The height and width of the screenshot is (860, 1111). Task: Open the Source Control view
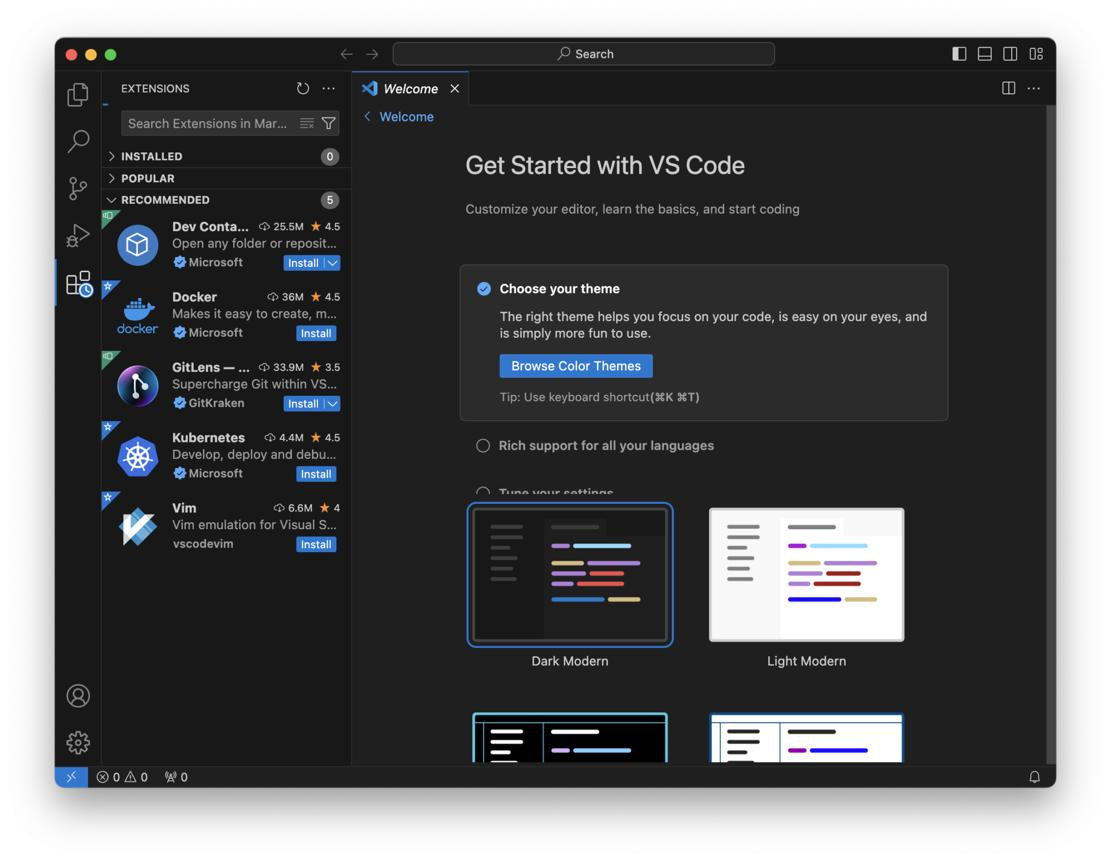[x=78, y=188]
